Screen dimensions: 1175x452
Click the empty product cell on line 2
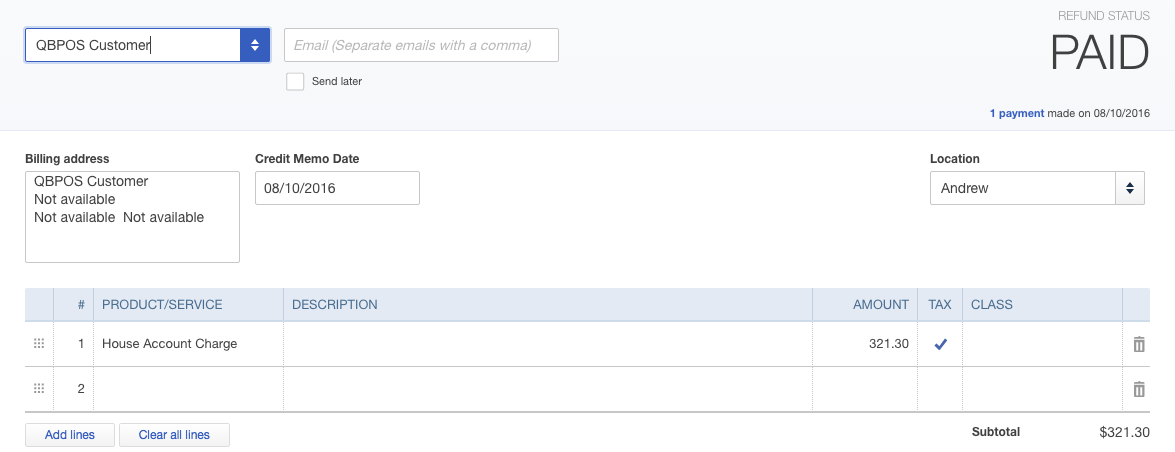pyautogui.click(x=189, y=389)
